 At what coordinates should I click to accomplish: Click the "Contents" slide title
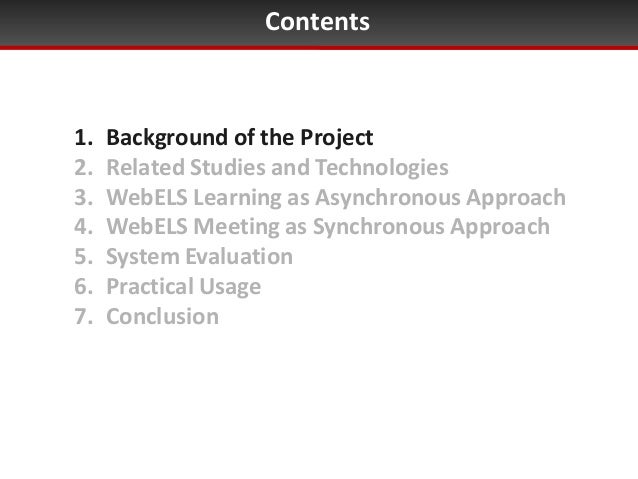click(x=317, y=21)
